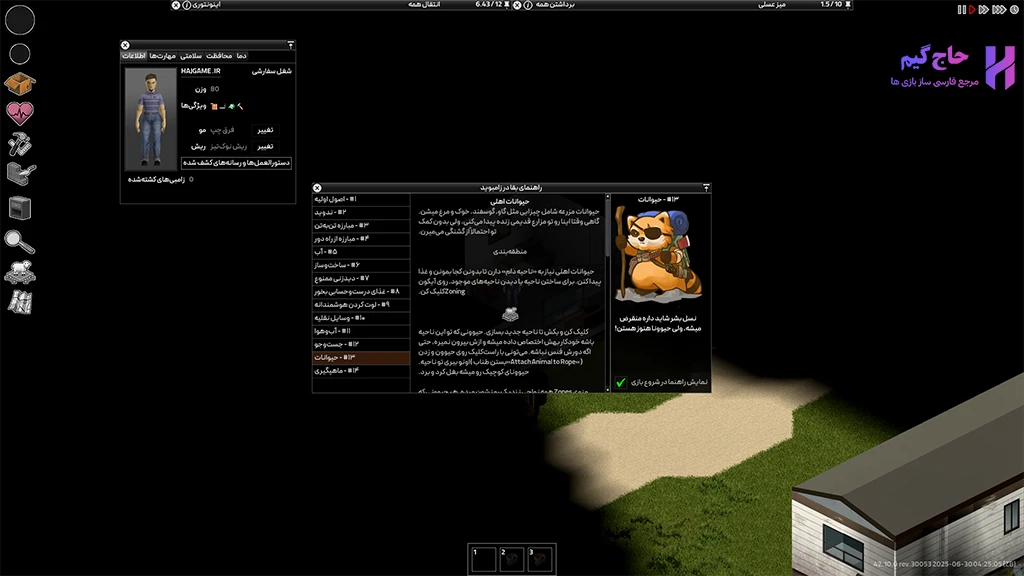Click the zoning icon image inside guide text
Viewport: 1024px width, 576px height.
point(510,314)
